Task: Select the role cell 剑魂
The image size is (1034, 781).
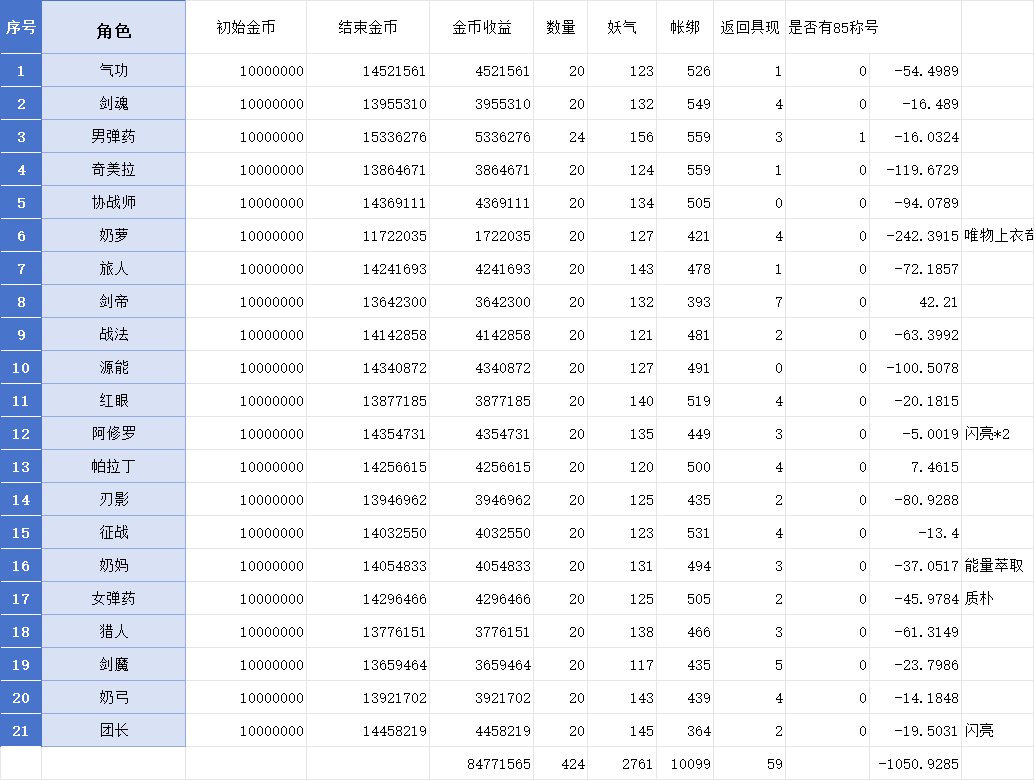Action: [113, 104]
